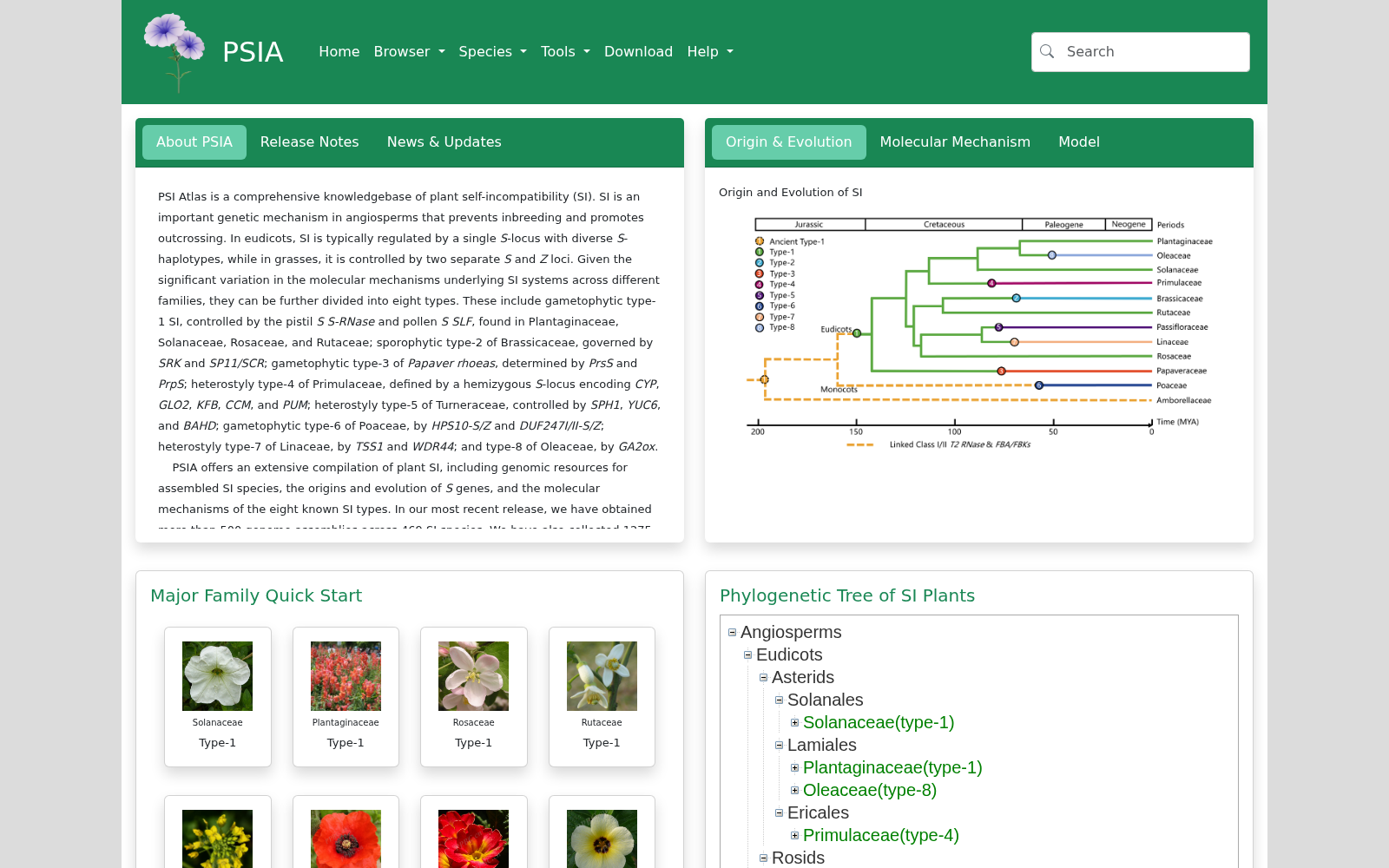Image resolution: width=1389 pixels, height=868 pixels.
Task: Open the Browser dropdown menu
Action: (409, 52)
